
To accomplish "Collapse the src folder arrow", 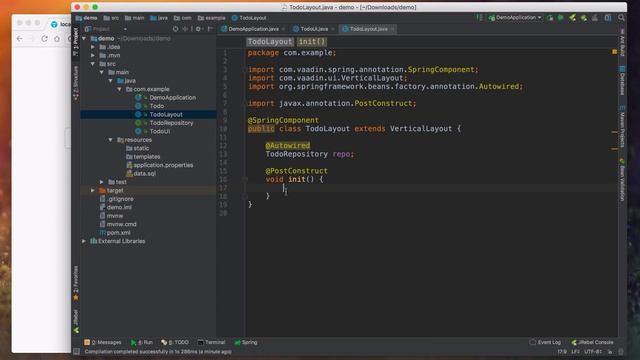I will pos(93,64).
